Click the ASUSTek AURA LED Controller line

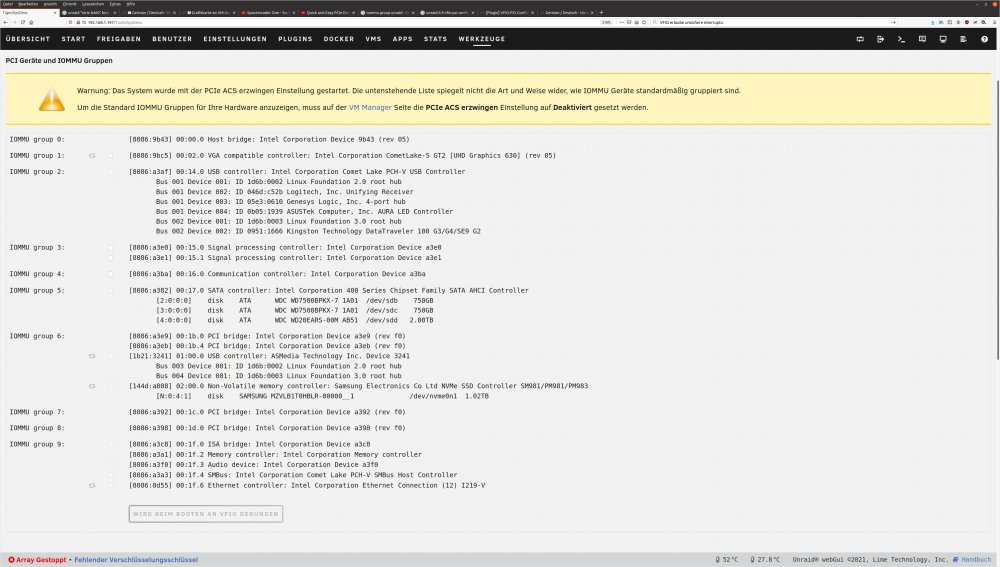coord(304,211)
